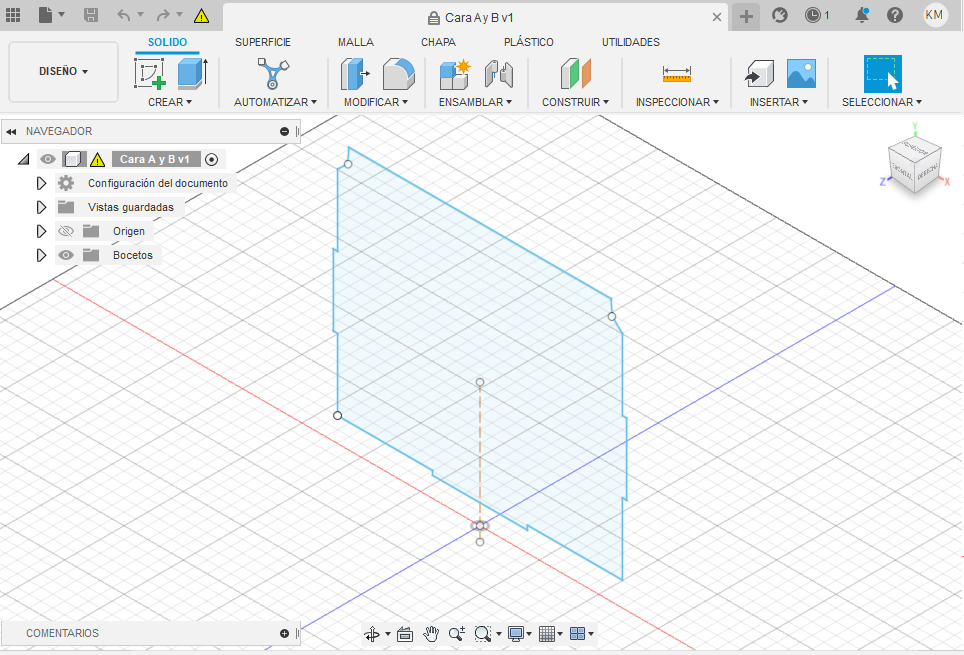Hide the Bocetos folder

click(65, 255)
